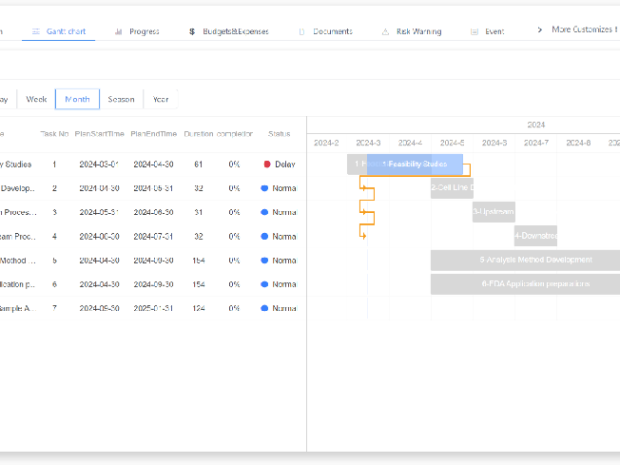620x465 pixels.
Task: Click the Feasibility Studies progress bar
Action: [x=414, y=164]
